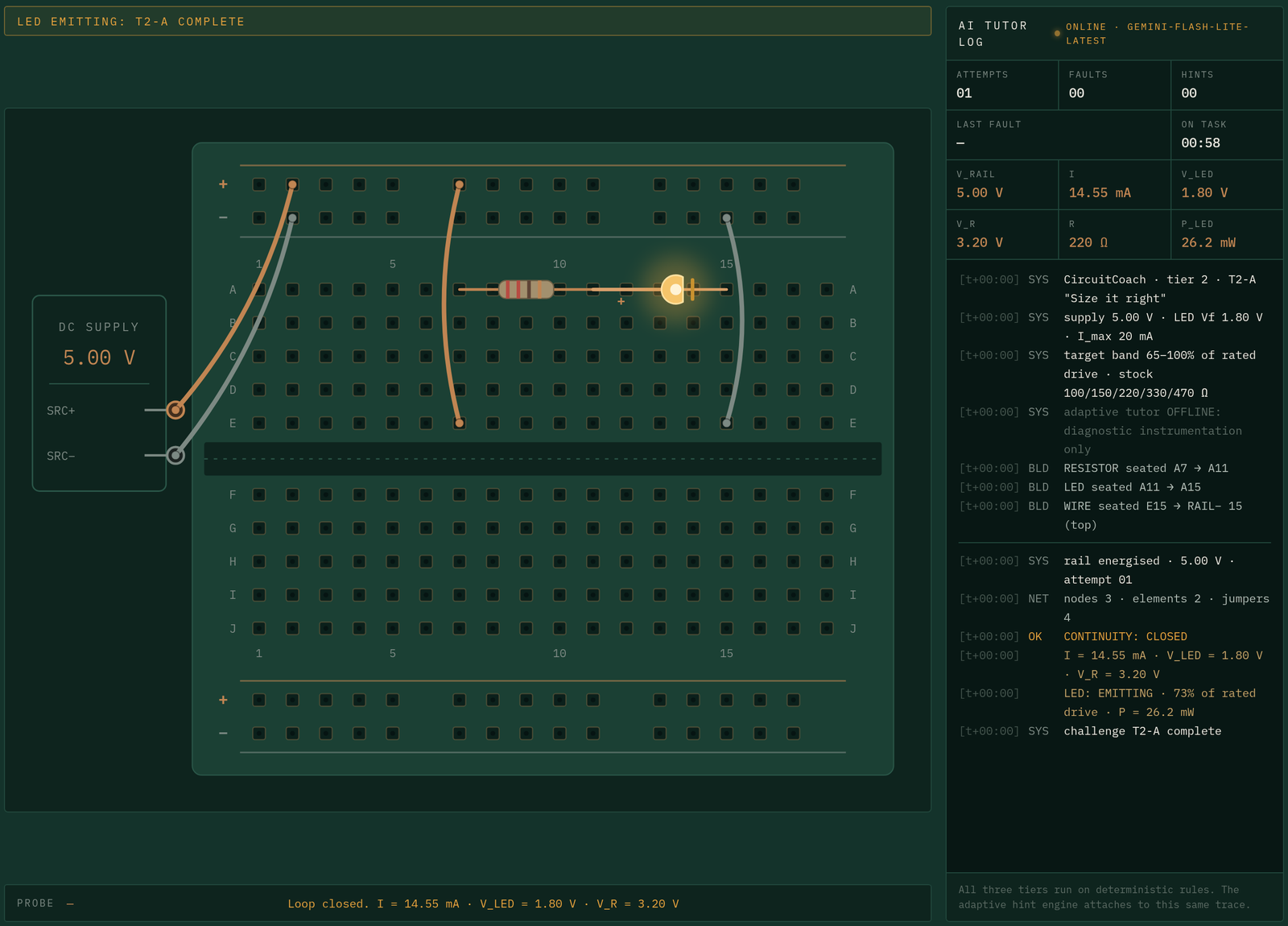Screen dimensions: 1288x926
Task: Click the V_R 3.20 V readout
Action: pos(1001,234)
